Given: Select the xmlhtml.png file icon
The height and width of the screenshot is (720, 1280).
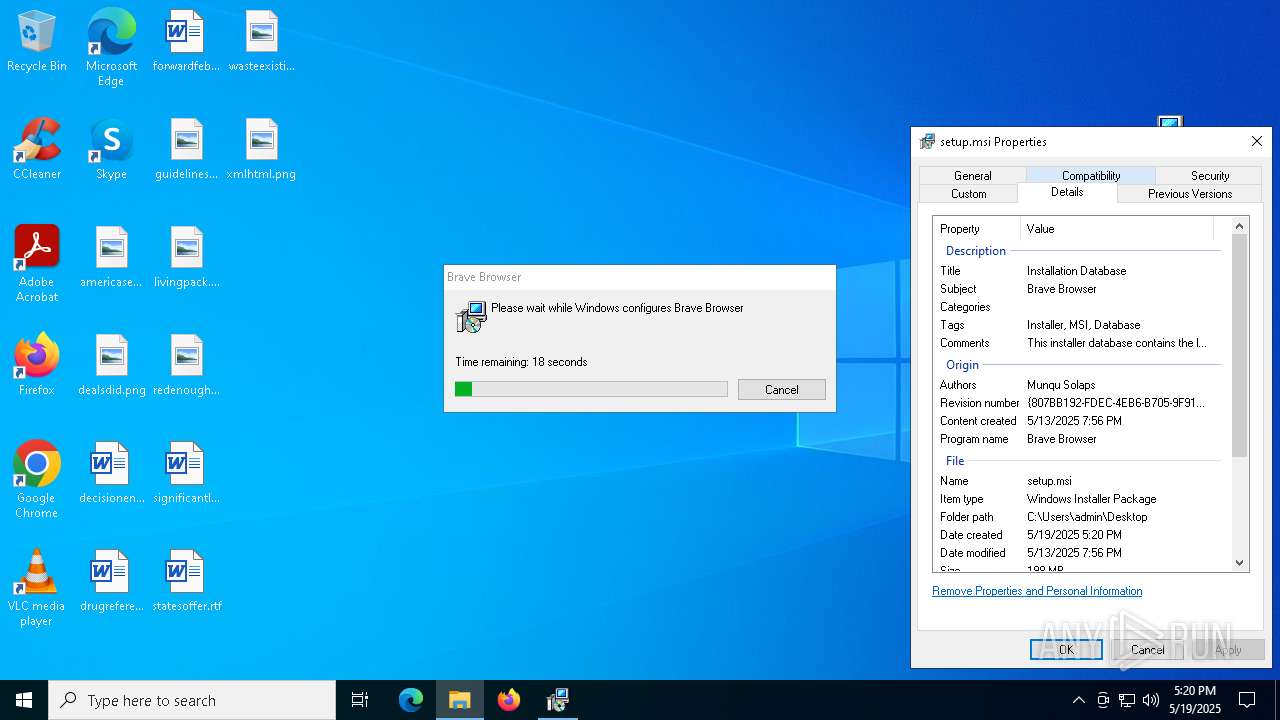Looking at the screenshot, I should point(261,150).
